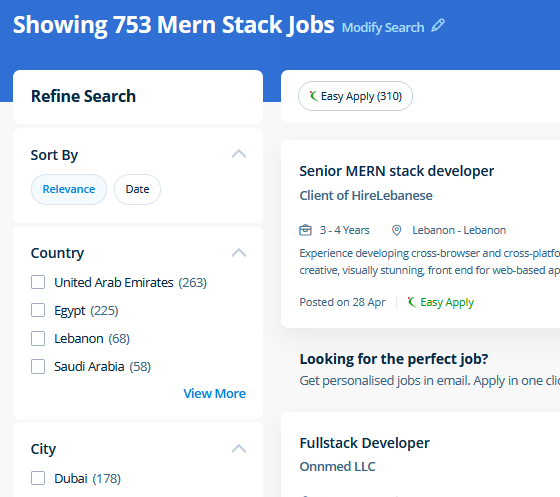The image size is (560, 497).
Task: Collapse the City filter section chevron
Action: point(239,449)
